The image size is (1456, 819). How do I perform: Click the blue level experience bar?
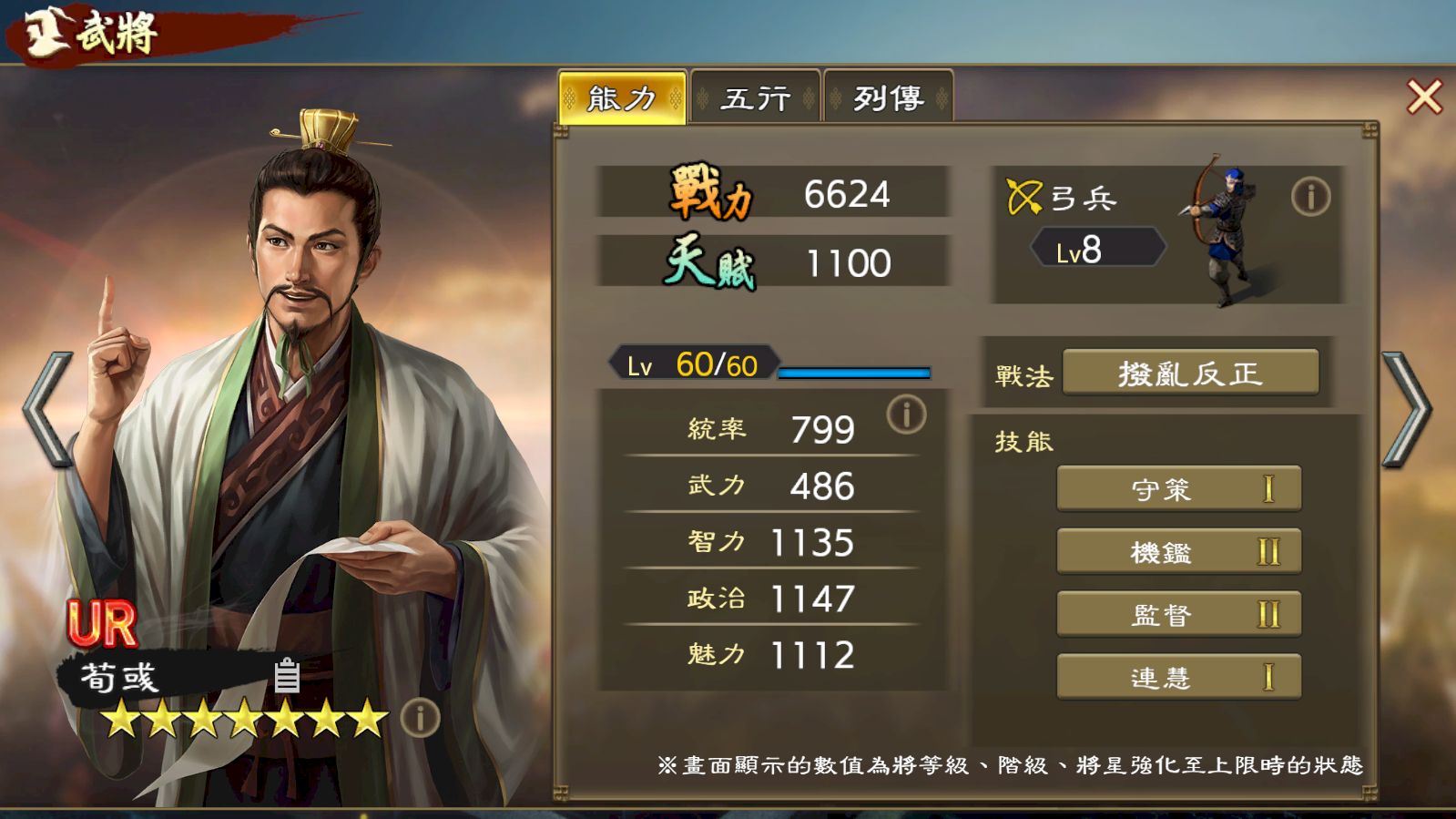854,373
